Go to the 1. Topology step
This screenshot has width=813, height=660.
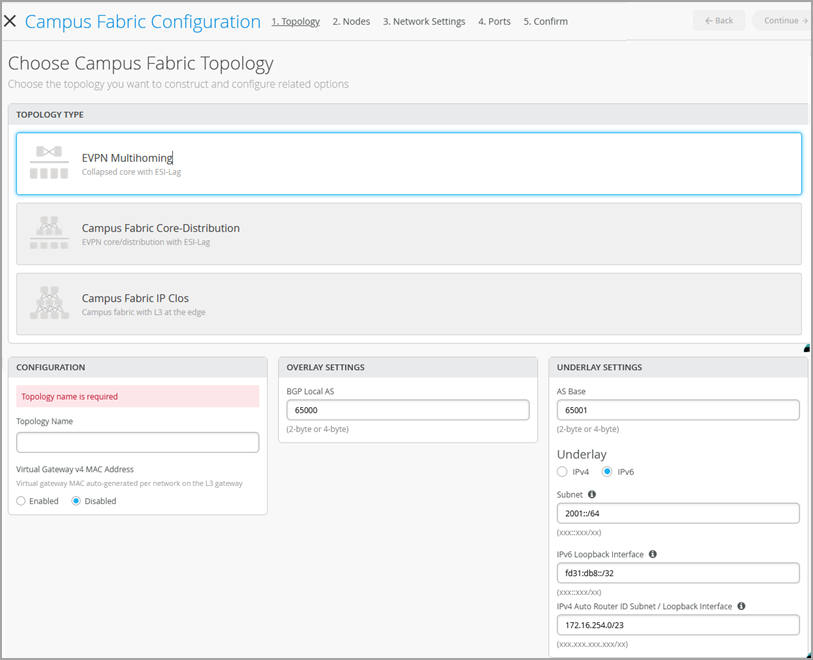coord(296,21)
